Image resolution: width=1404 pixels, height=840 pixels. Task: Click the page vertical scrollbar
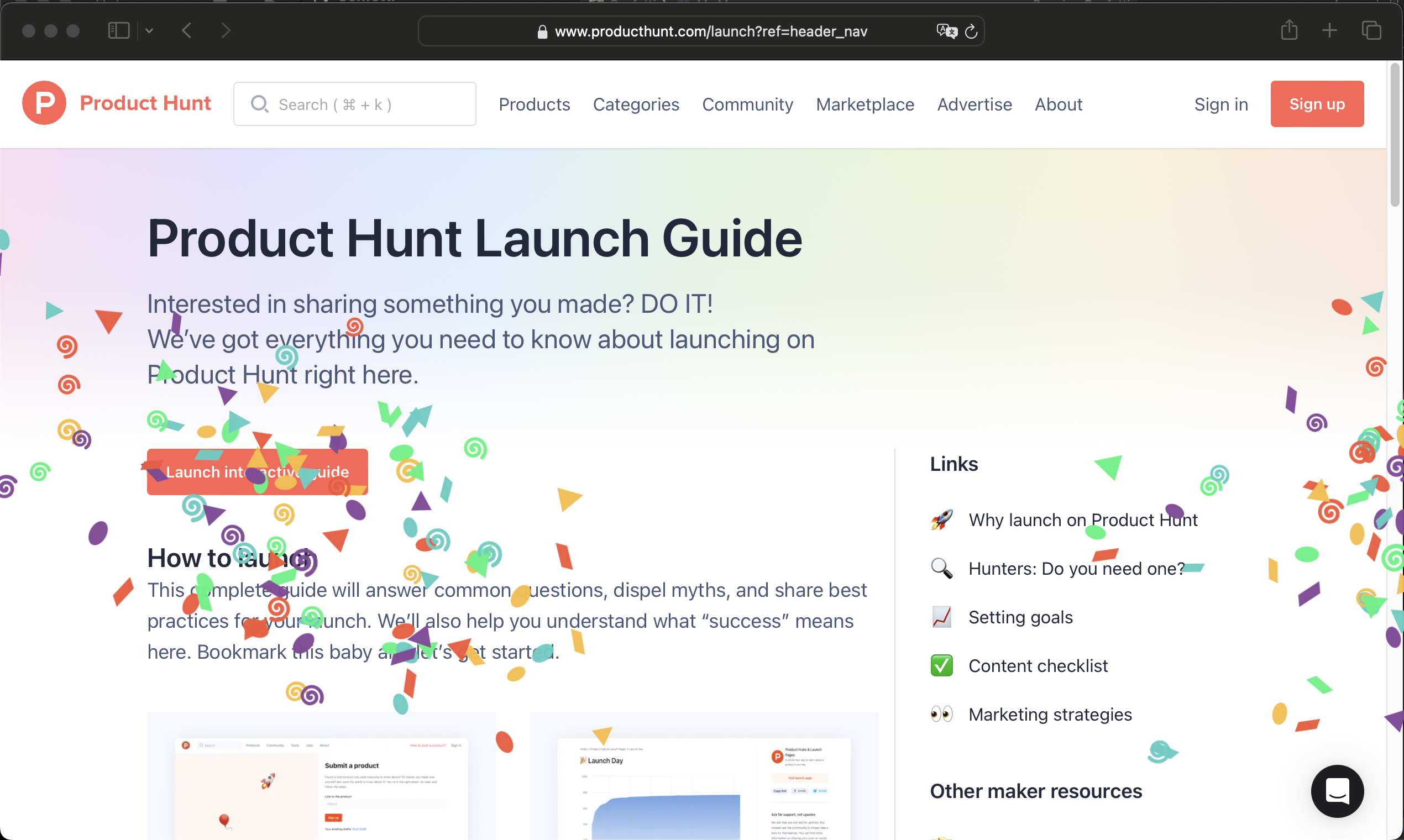pos(1395,136)
